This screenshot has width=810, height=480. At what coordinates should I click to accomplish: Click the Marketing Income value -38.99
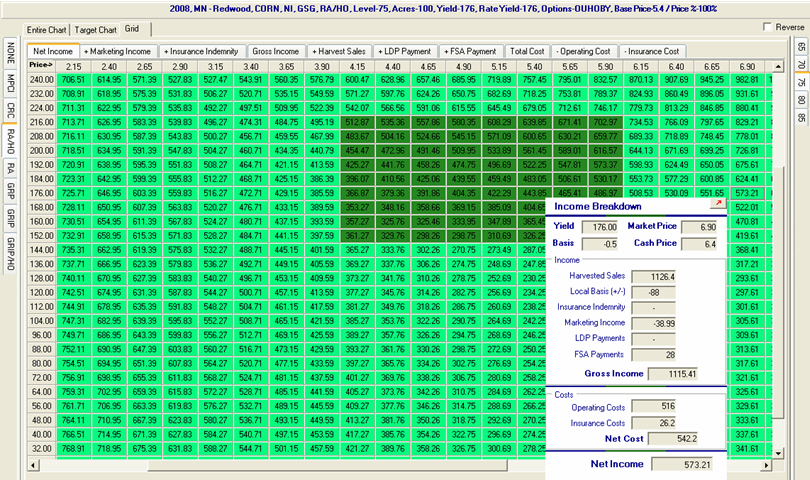tap(653, 323)
